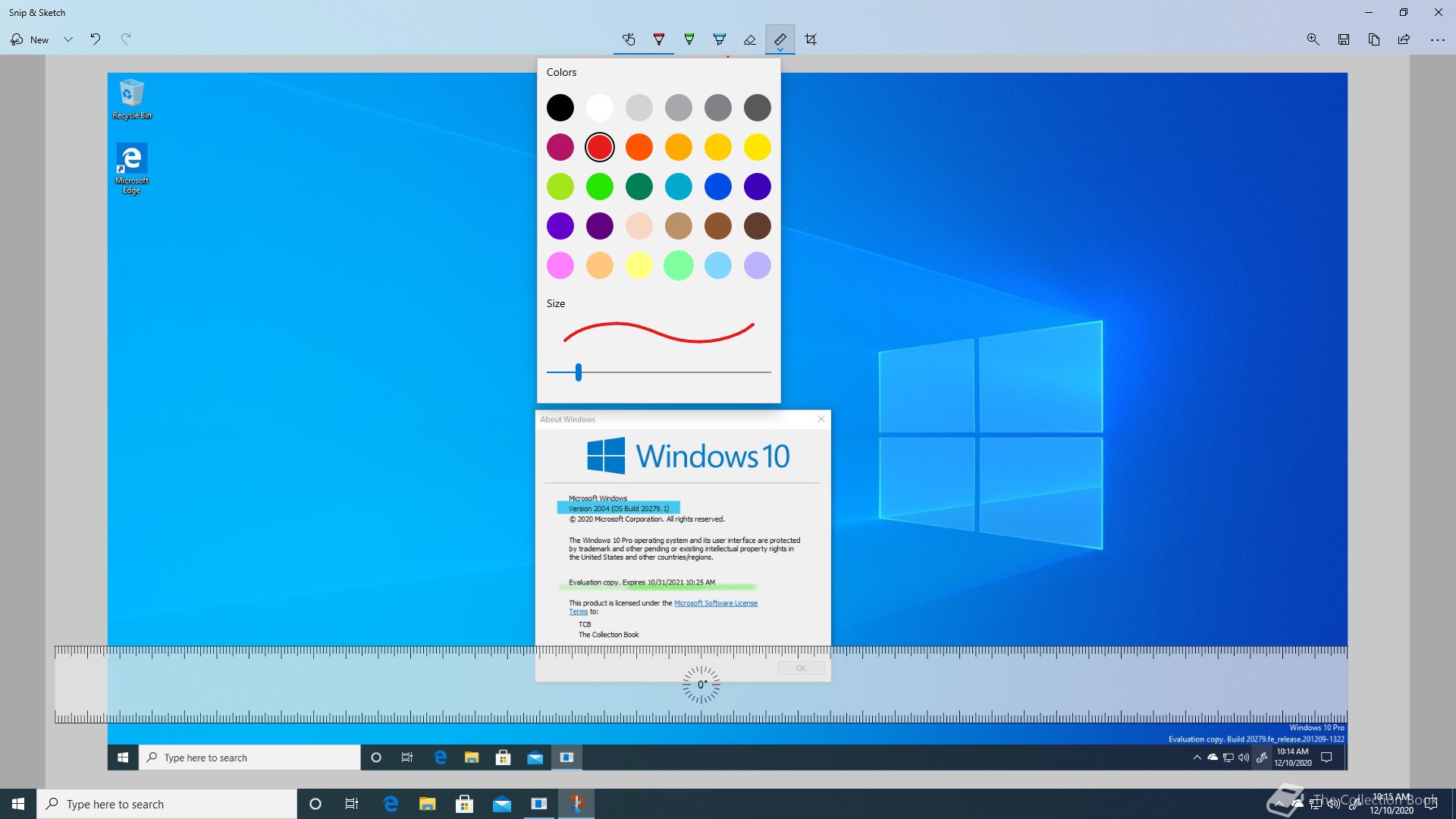The height and width of the screenshot is (819, 1456).
Task: Select the Image Crop tool
Action: coord(811,39)
